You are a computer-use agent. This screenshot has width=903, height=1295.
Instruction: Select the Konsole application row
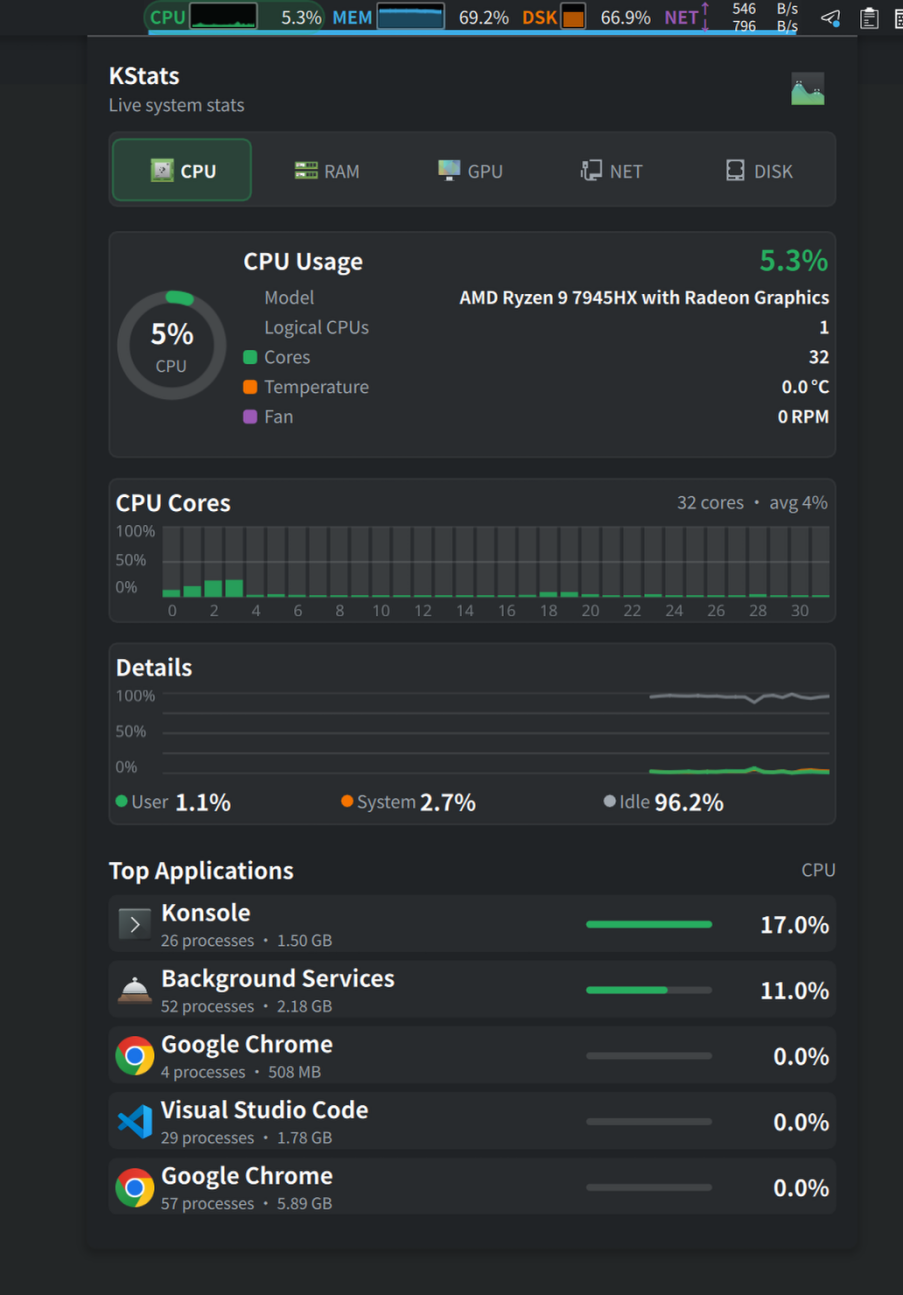472,925
